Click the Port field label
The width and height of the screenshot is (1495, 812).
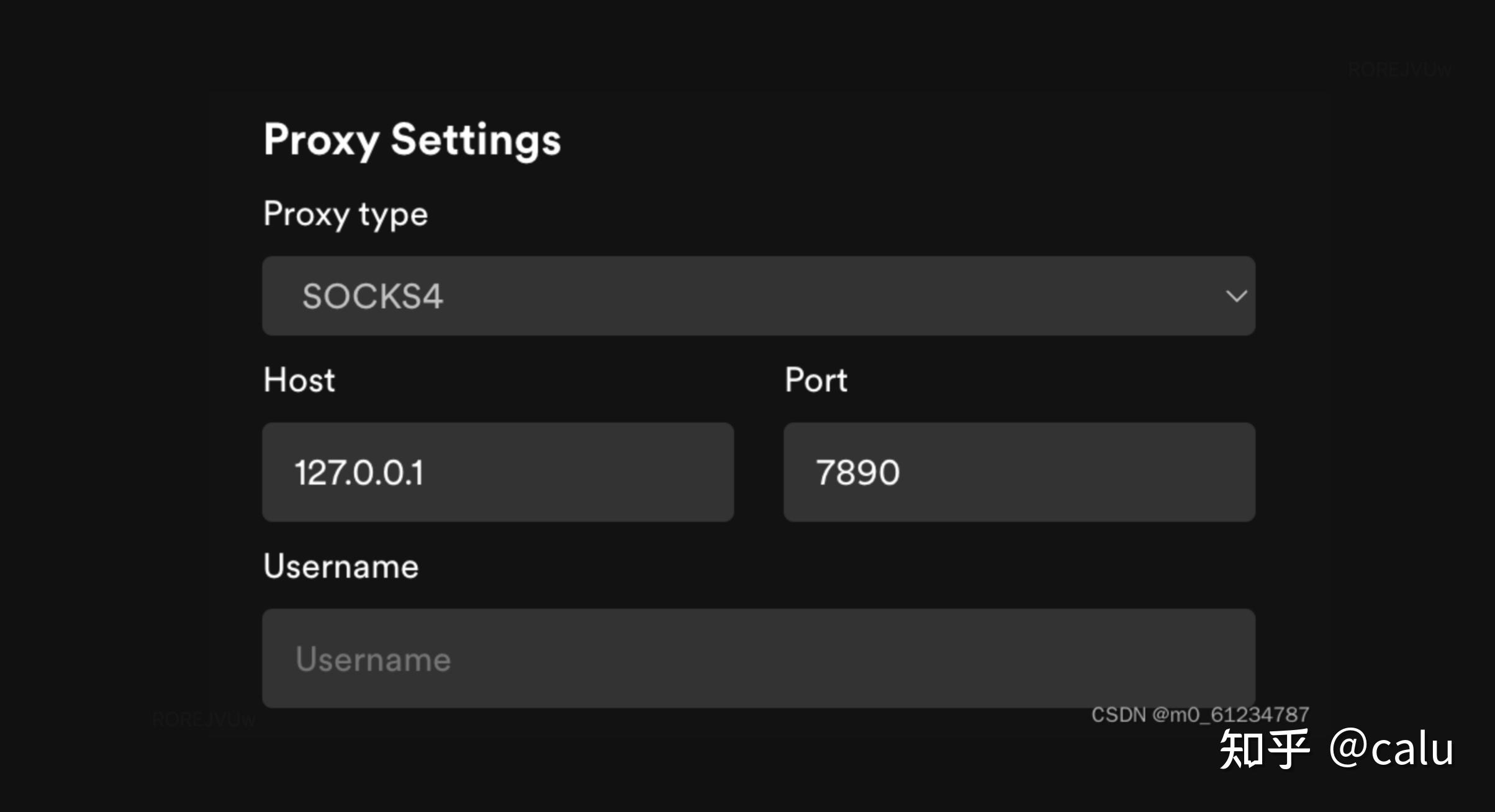pyautogui.click(x=816, y=380)
